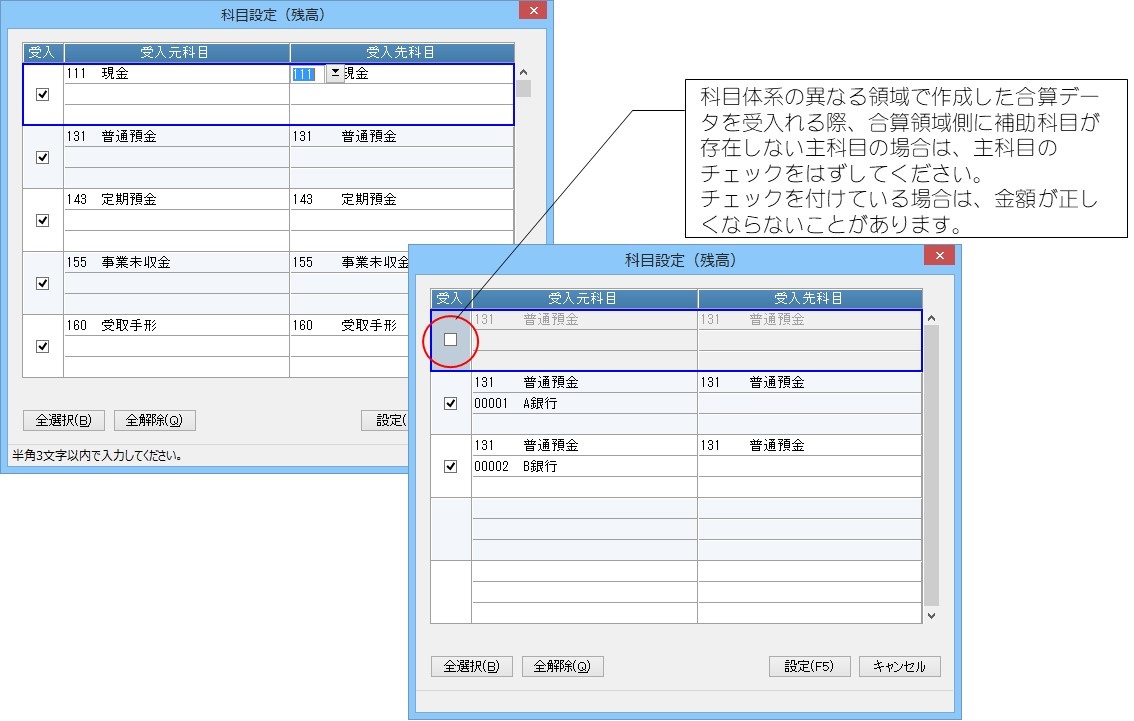
Task: Click the scroll down arrow in the front dialog
Action: 932,616
